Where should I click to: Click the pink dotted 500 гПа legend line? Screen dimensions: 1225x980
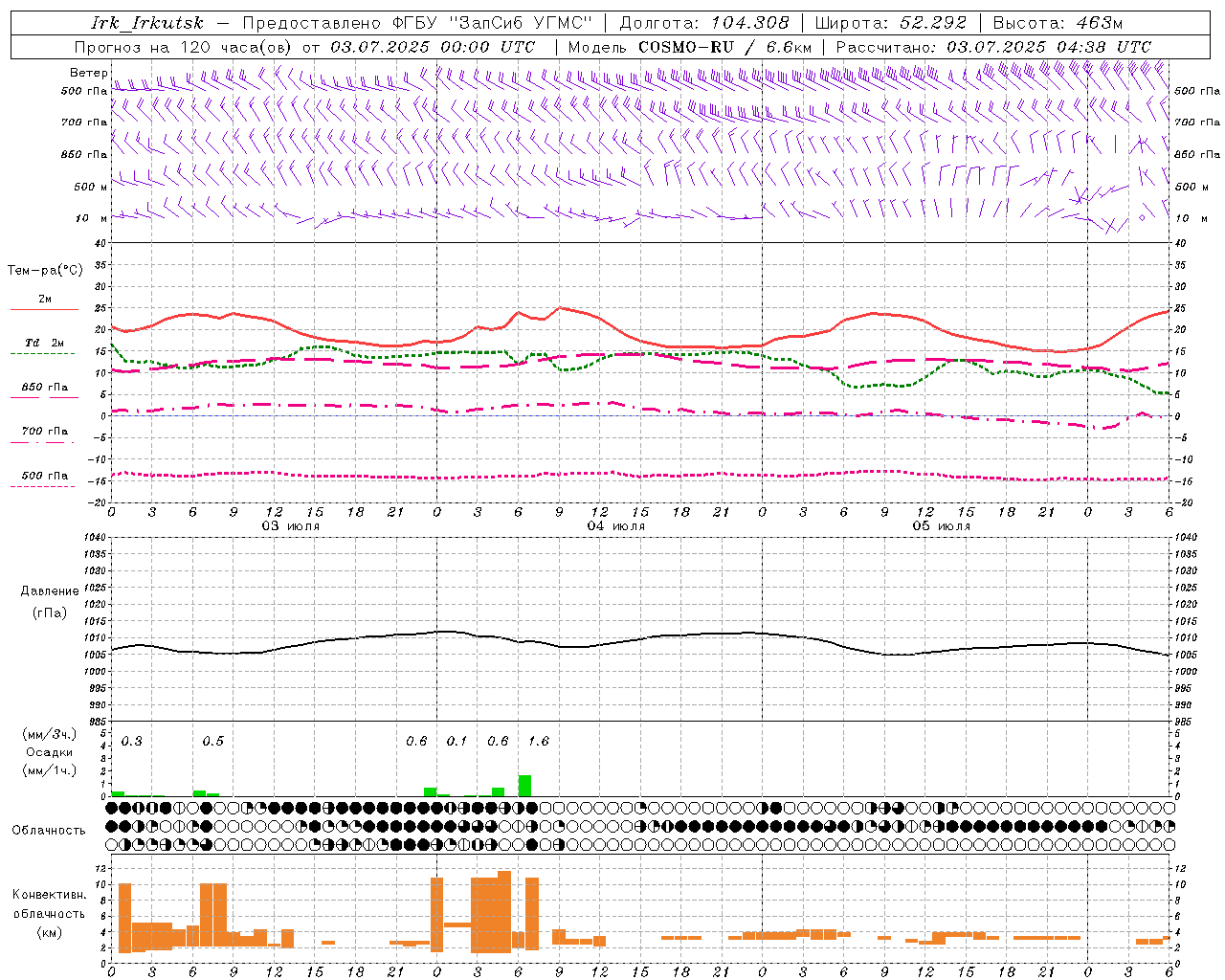coord(42,486)
